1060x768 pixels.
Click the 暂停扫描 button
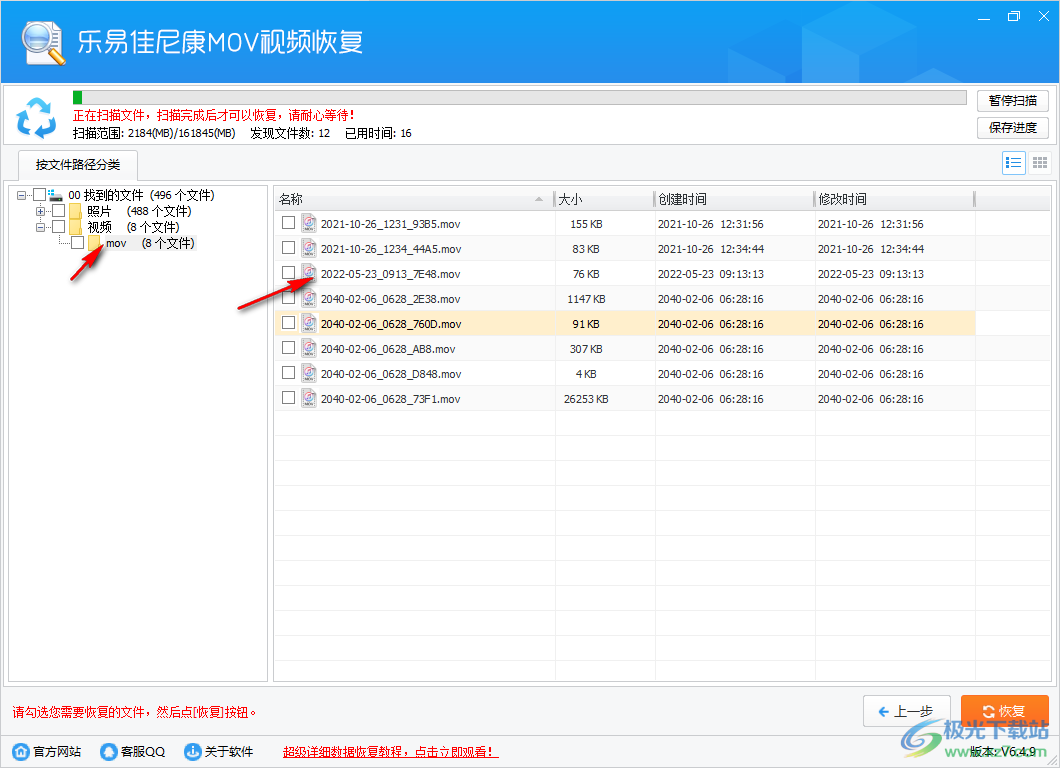(x=1013, y=101)
